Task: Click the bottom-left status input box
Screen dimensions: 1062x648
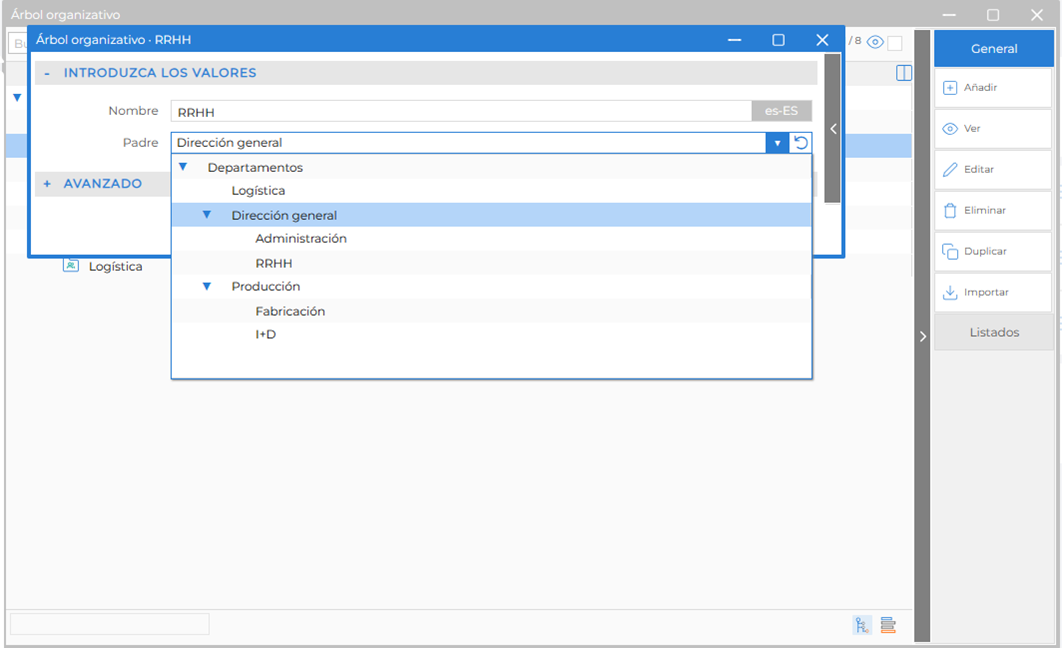Action: coord(110,624)
